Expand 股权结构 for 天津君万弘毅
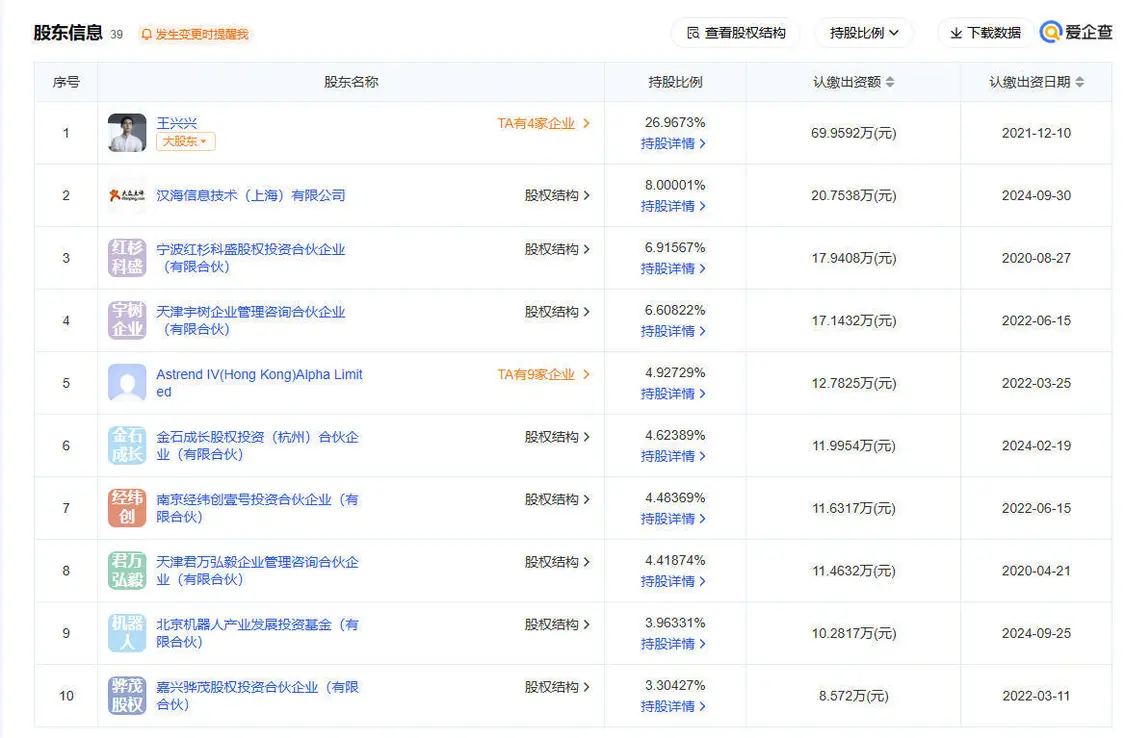The width and height of the screenshot is (1125, 738). (557, 562)
